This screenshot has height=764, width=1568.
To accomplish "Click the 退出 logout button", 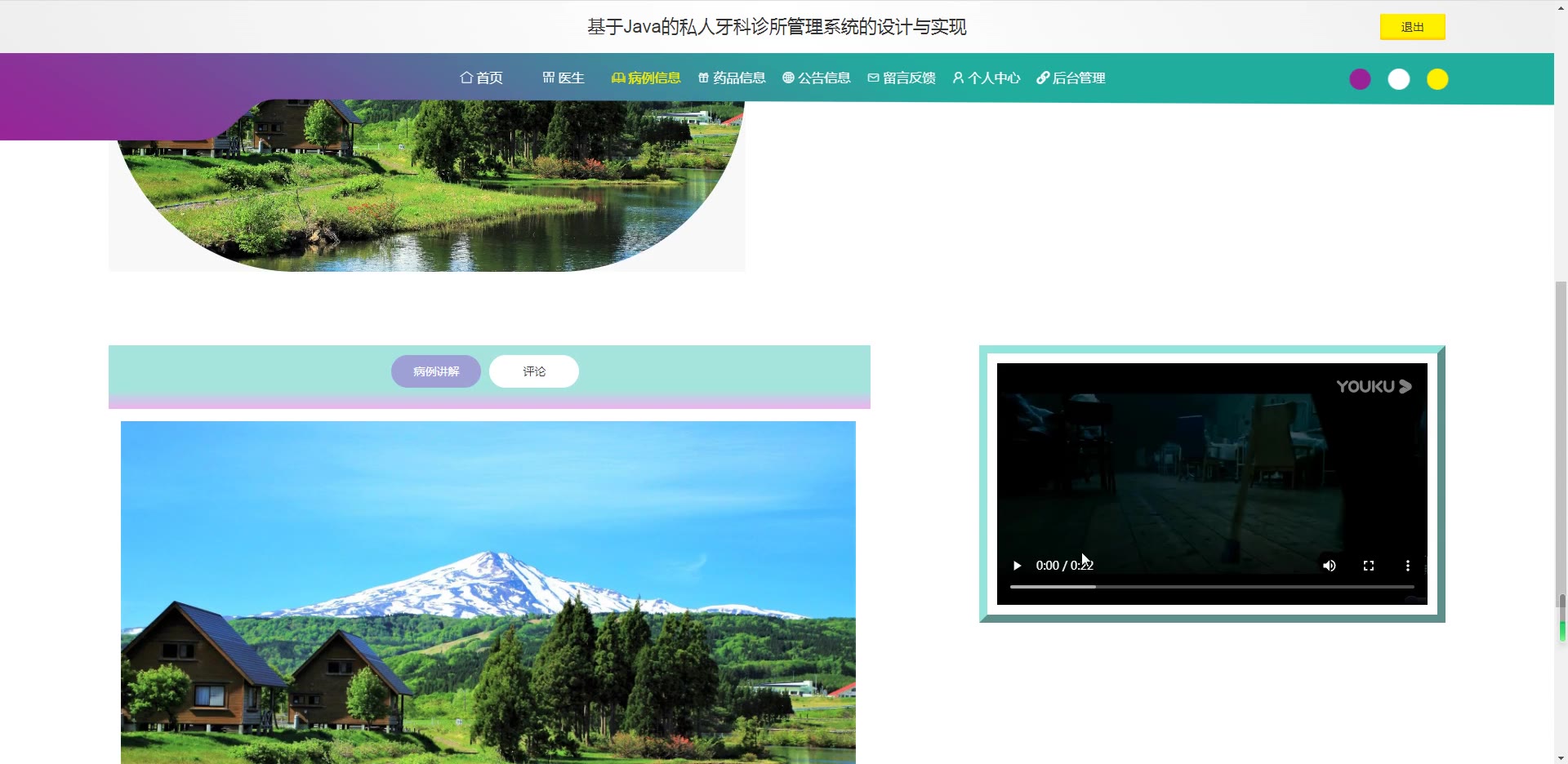I will pos(1412,27).
